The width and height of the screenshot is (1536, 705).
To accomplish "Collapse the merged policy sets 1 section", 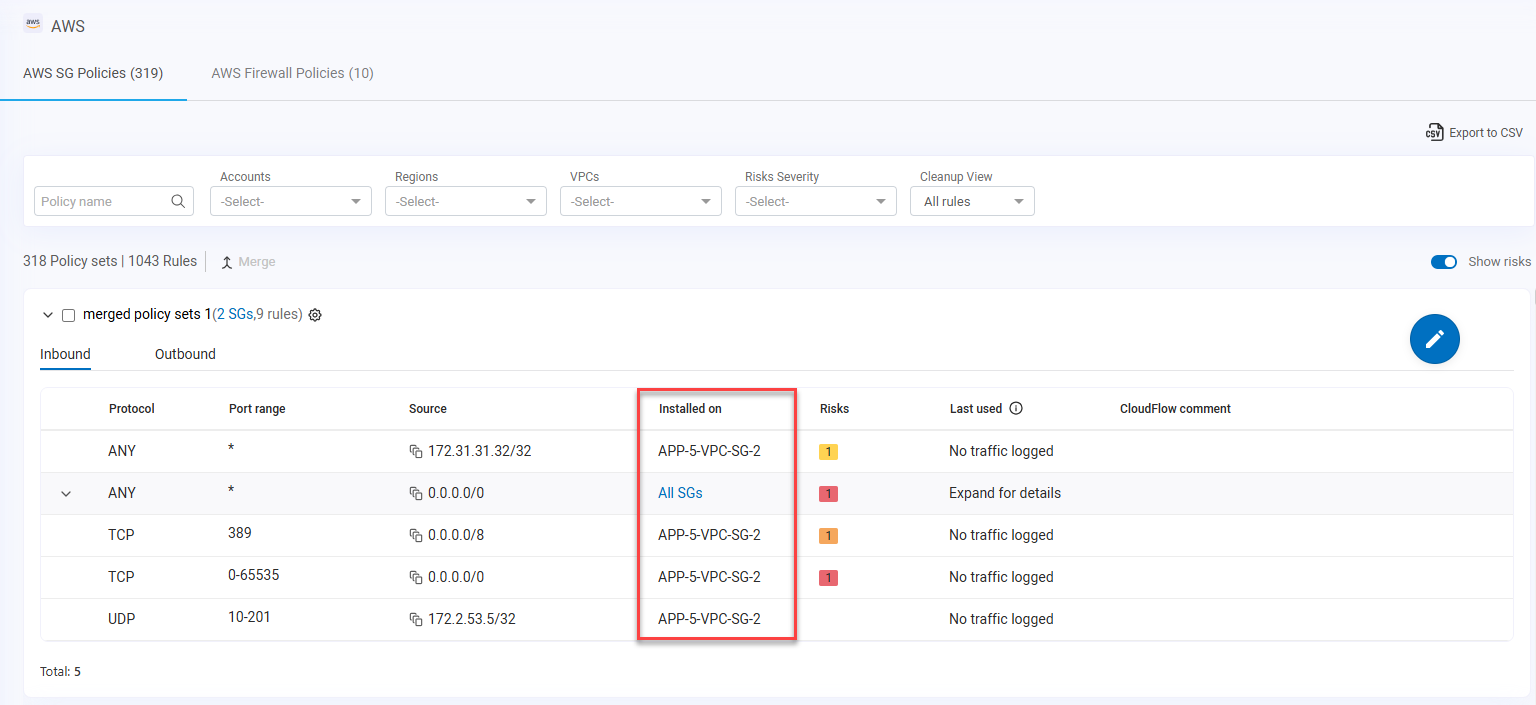I will pos(47,315).
